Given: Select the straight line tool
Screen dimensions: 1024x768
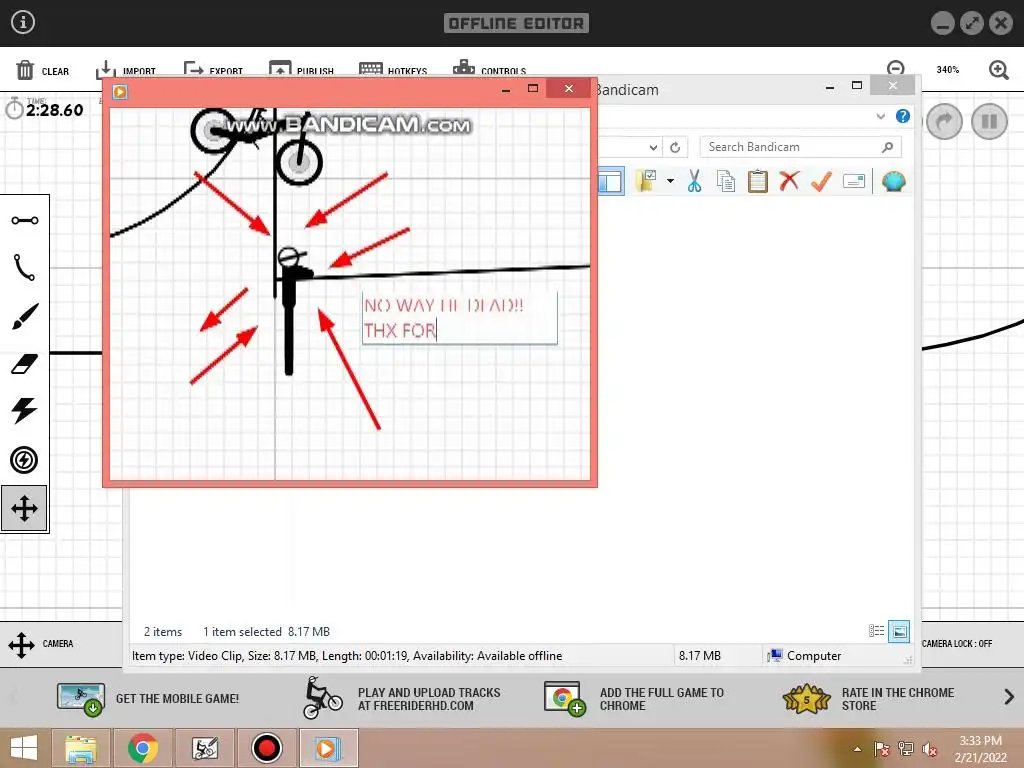Looking at the screenshot, I should tap(25, 220).
